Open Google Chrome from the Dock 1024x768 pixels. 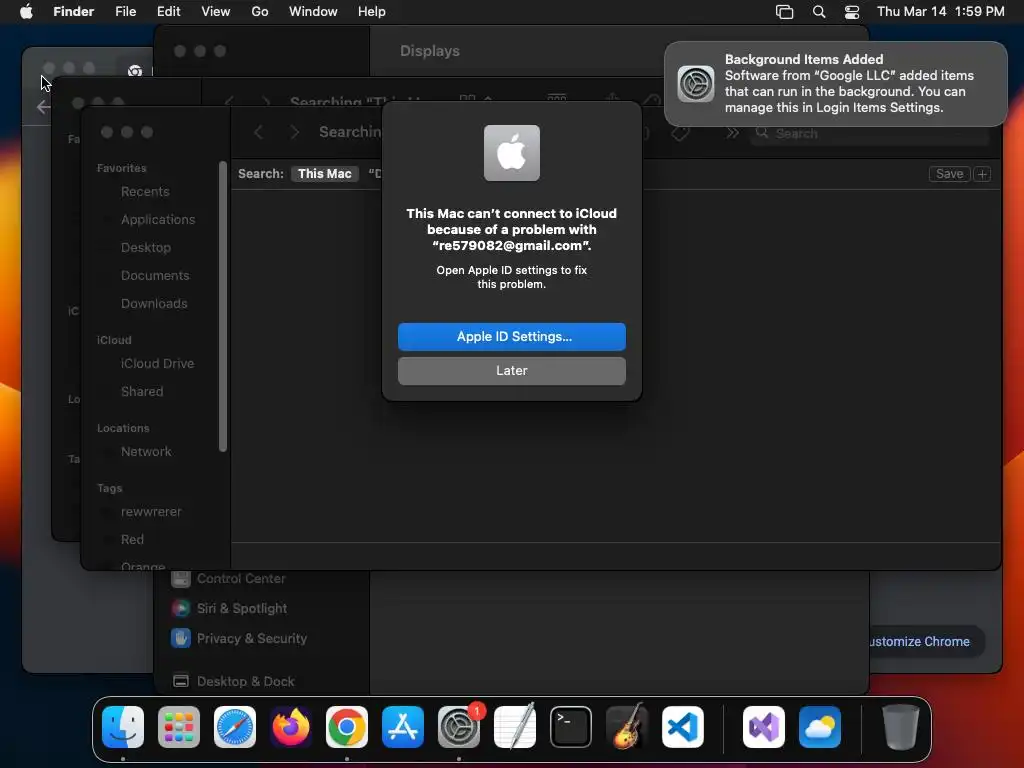(x=347, y=727)
